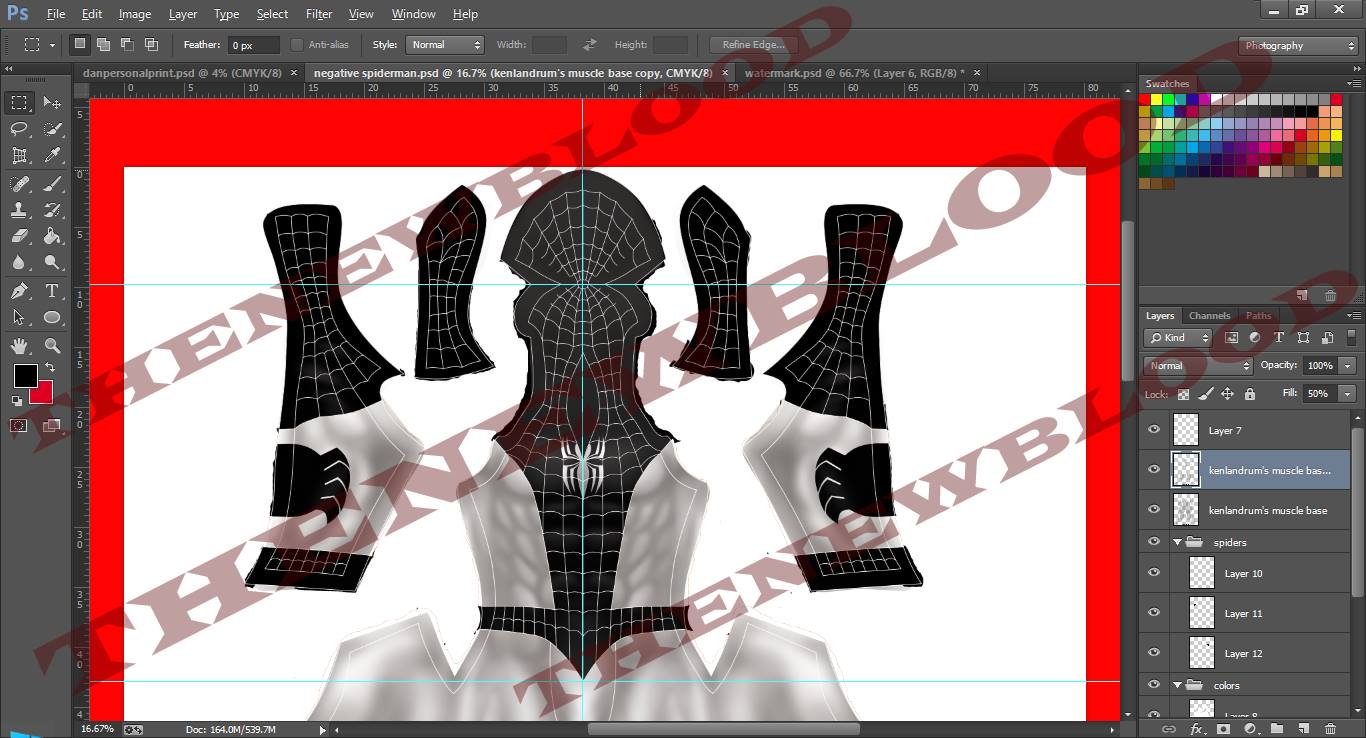Open the layer blend mode dropdown

point(1197,366)
